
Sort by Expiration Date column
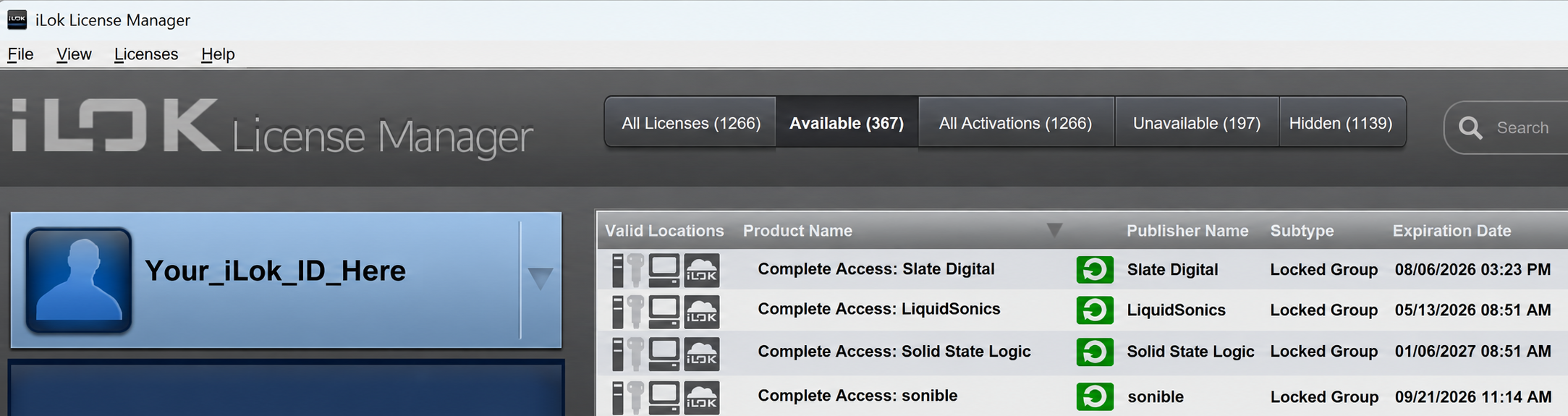pos(1452,231)
